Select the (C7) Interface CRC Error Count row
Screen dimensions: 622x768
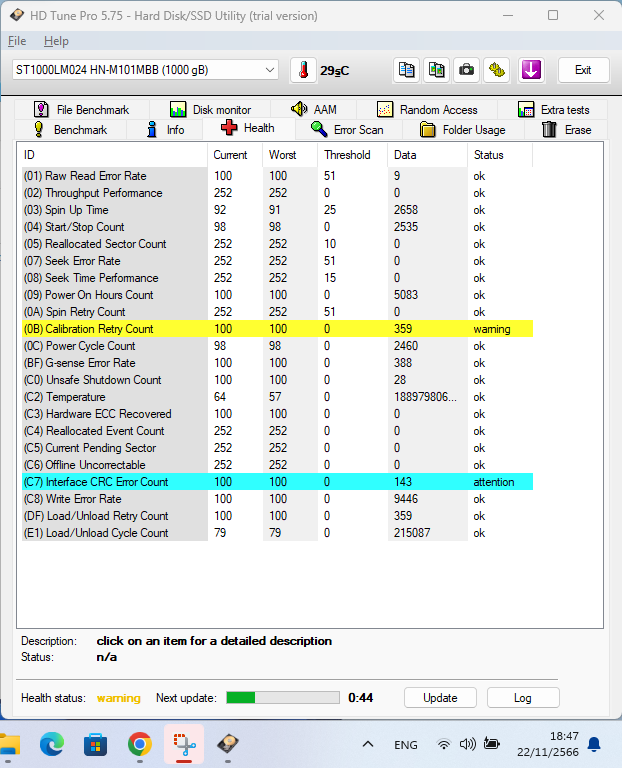coord(277,482)
